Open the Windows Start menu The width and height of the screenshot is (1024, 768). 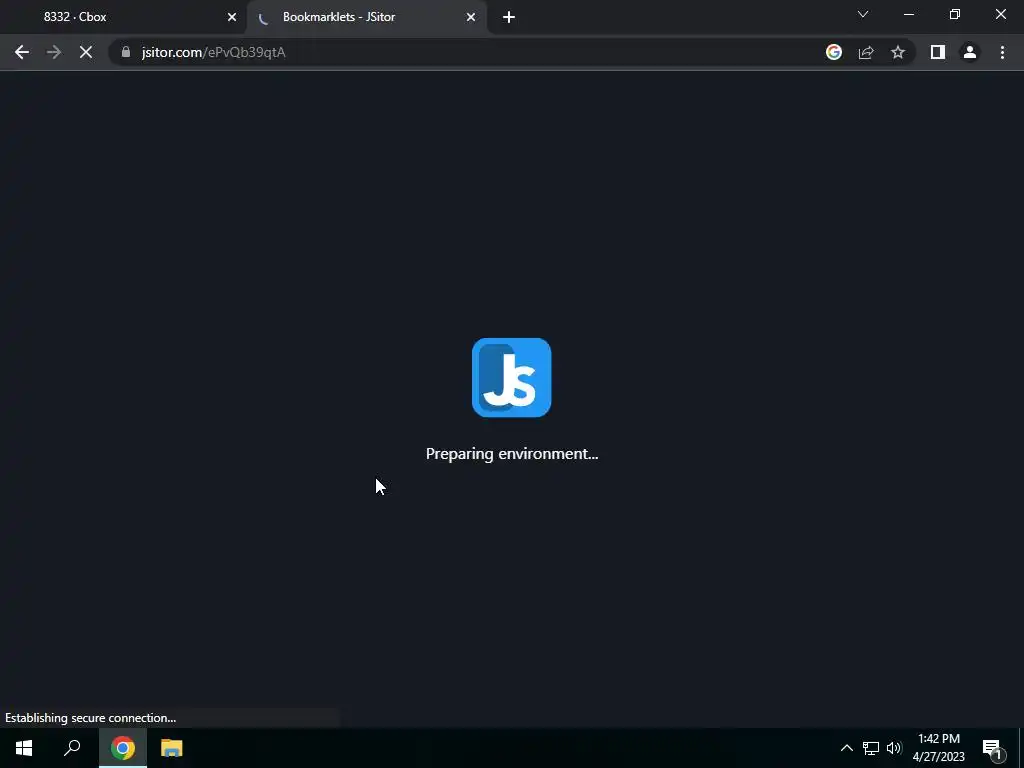point(24,748)
